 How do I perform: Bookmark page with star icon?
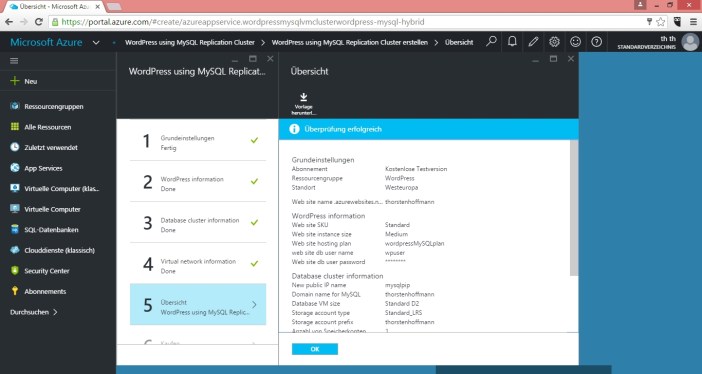tap(660, 21)
